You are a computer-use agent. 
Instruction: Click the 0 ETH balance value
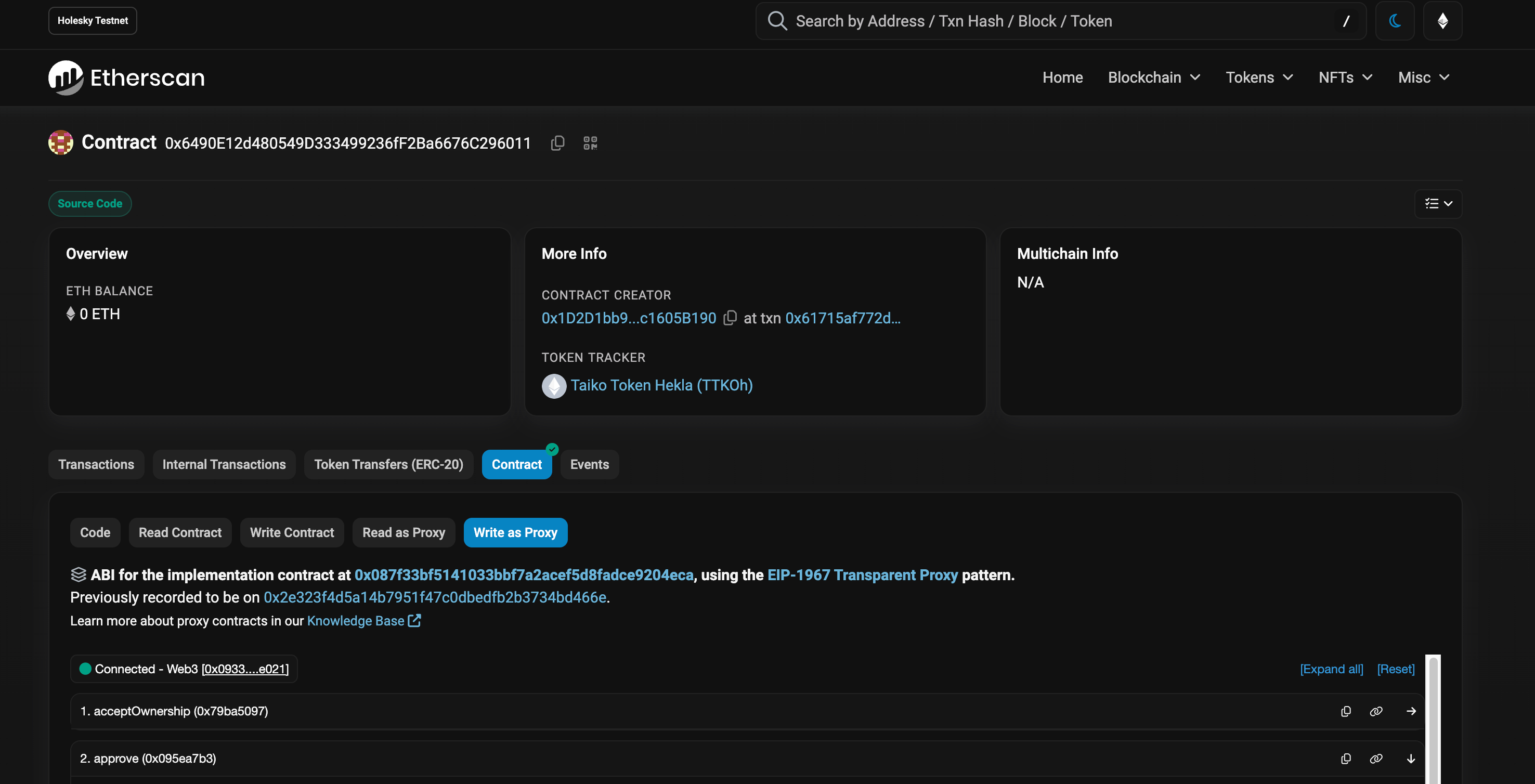99,314
